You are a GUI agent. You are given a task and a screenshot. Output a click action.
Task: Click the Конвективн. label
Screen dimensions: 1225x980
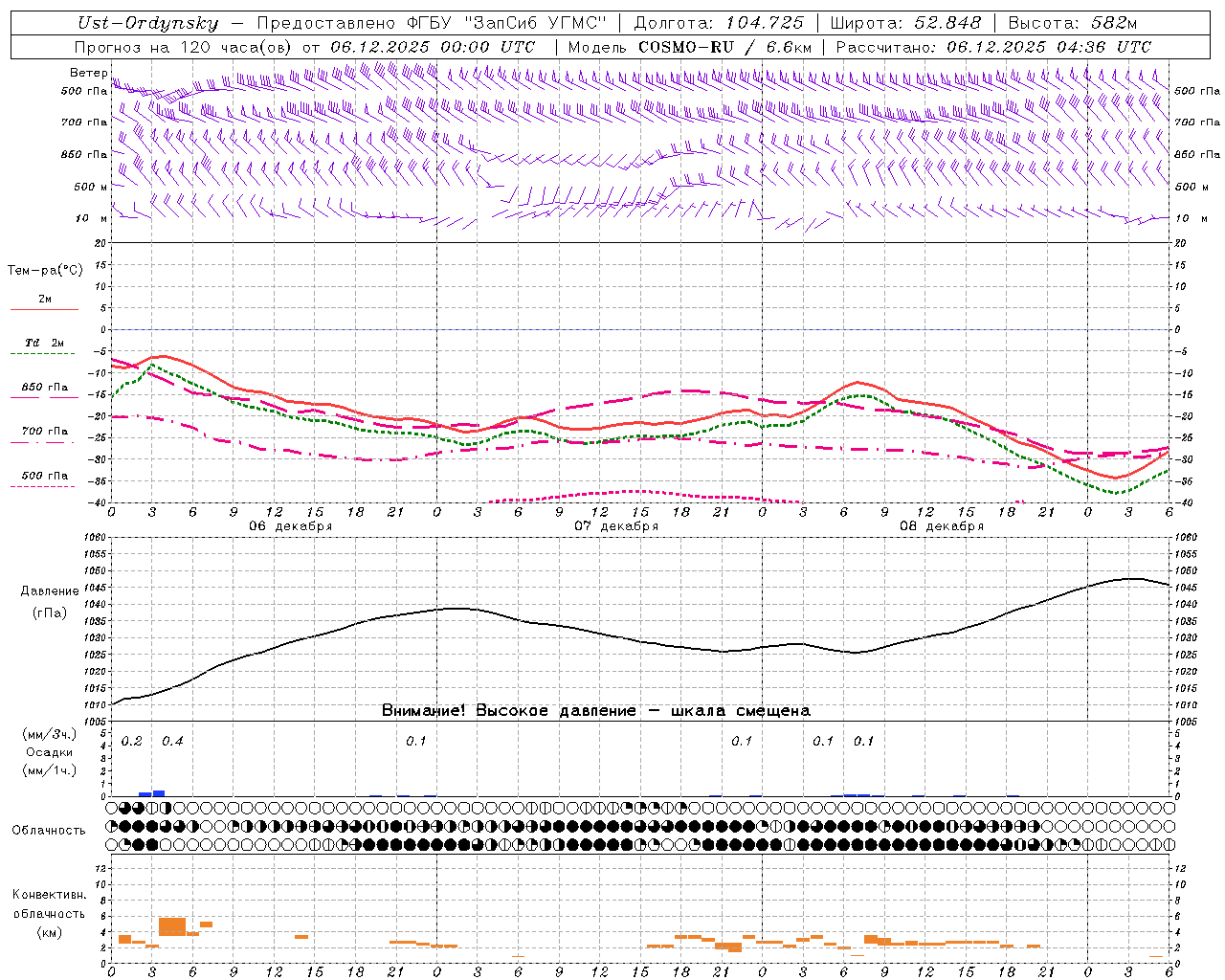(x=50, y=895)
